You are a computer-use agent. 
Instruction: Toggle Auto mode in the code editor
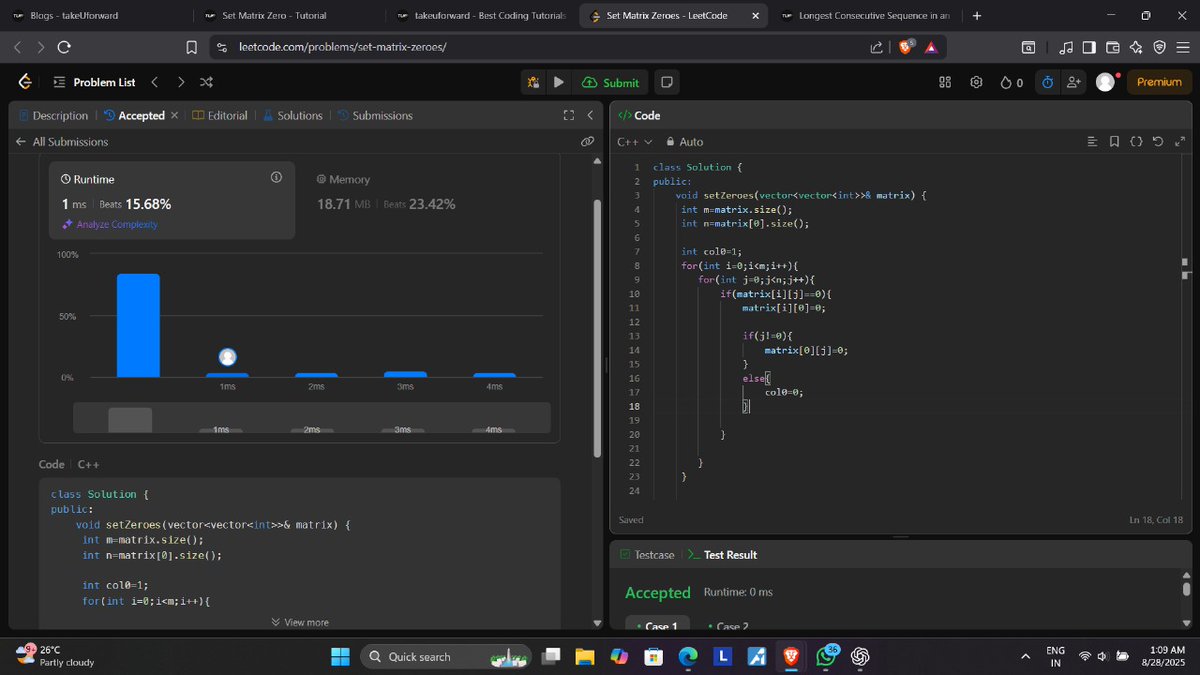(687, 141)
